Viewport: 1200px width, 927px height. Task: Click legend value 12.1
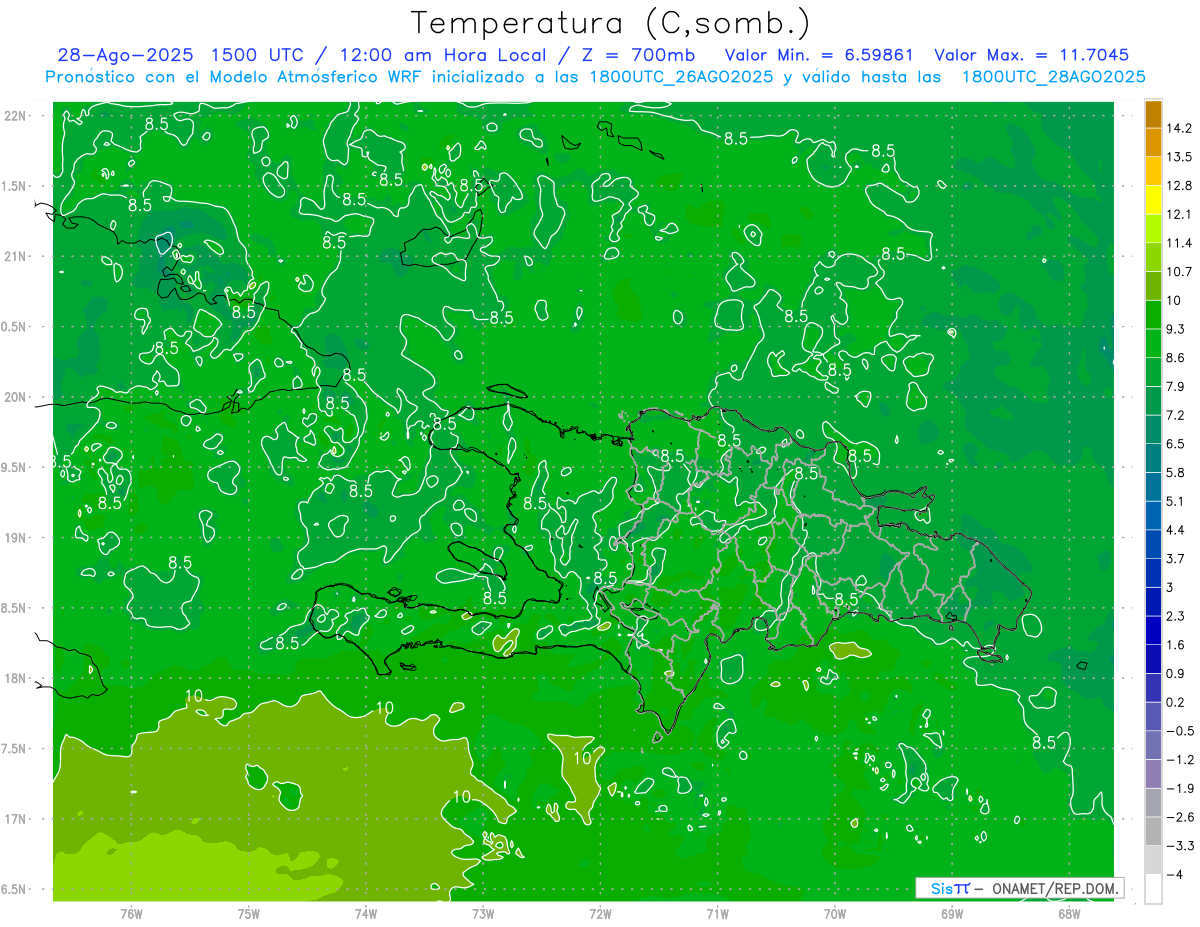[x=1179, y=215]
